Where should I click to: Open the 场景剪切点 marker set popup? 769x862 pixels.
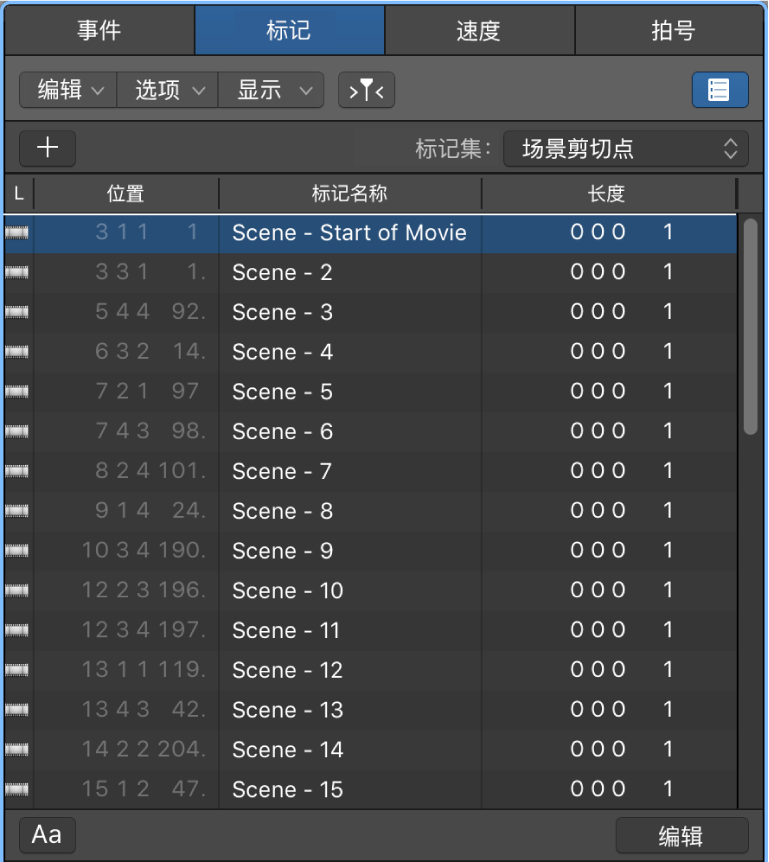(625, 149)
